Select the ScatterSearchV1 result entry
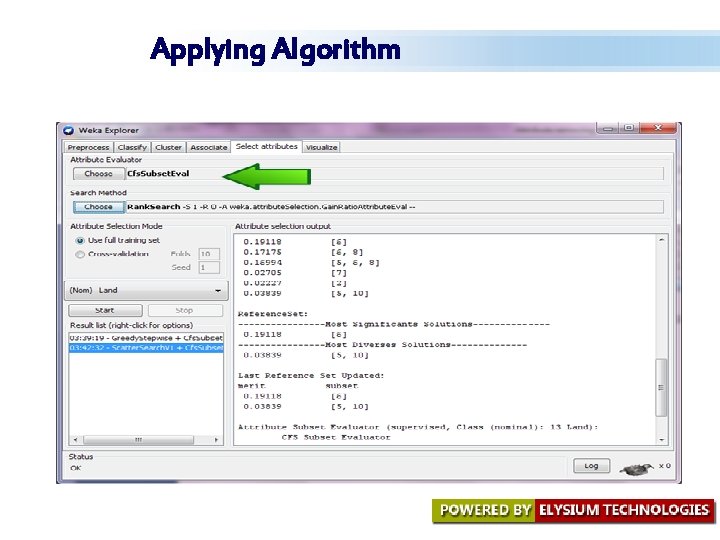This screenshot has height=540, width=720. 146,348
